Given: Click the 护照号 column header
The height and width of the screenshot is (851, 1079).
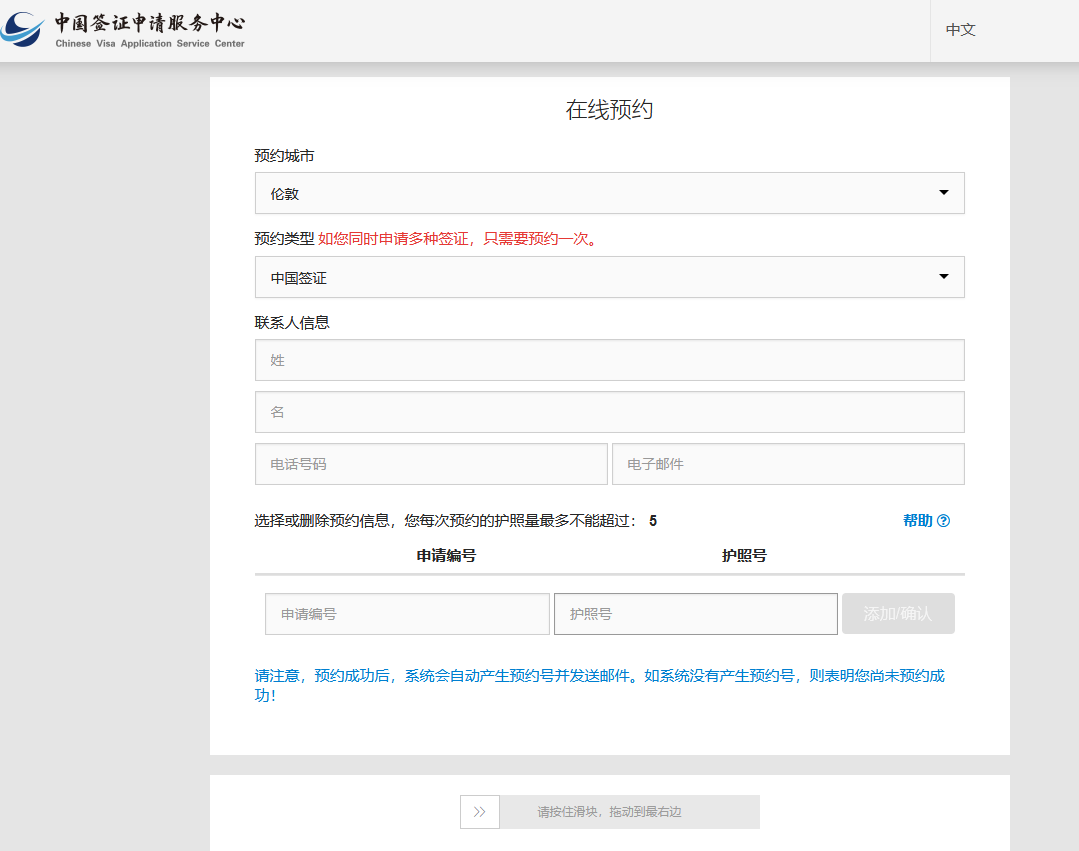Looking at the screenshot, I should pos(744,555).
